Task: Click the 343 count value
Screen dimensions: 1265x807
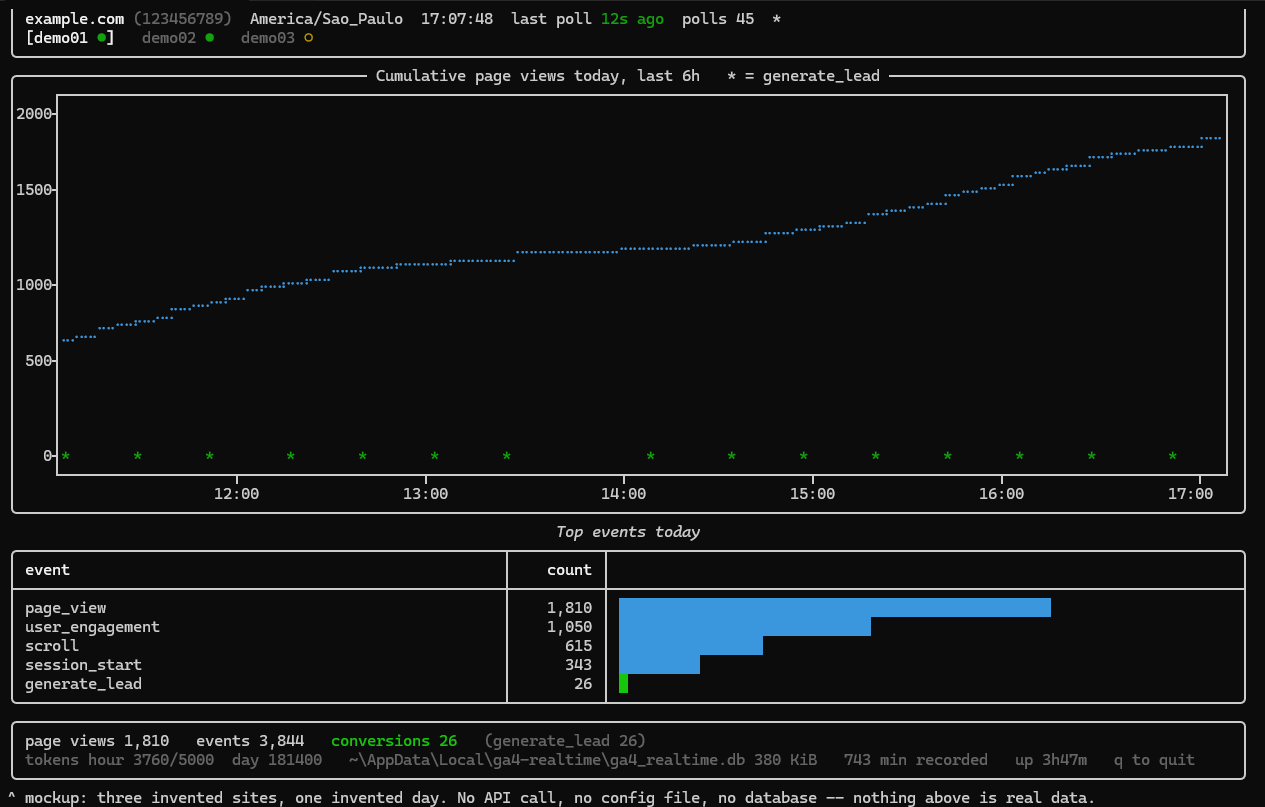Action: pos(578,665)
